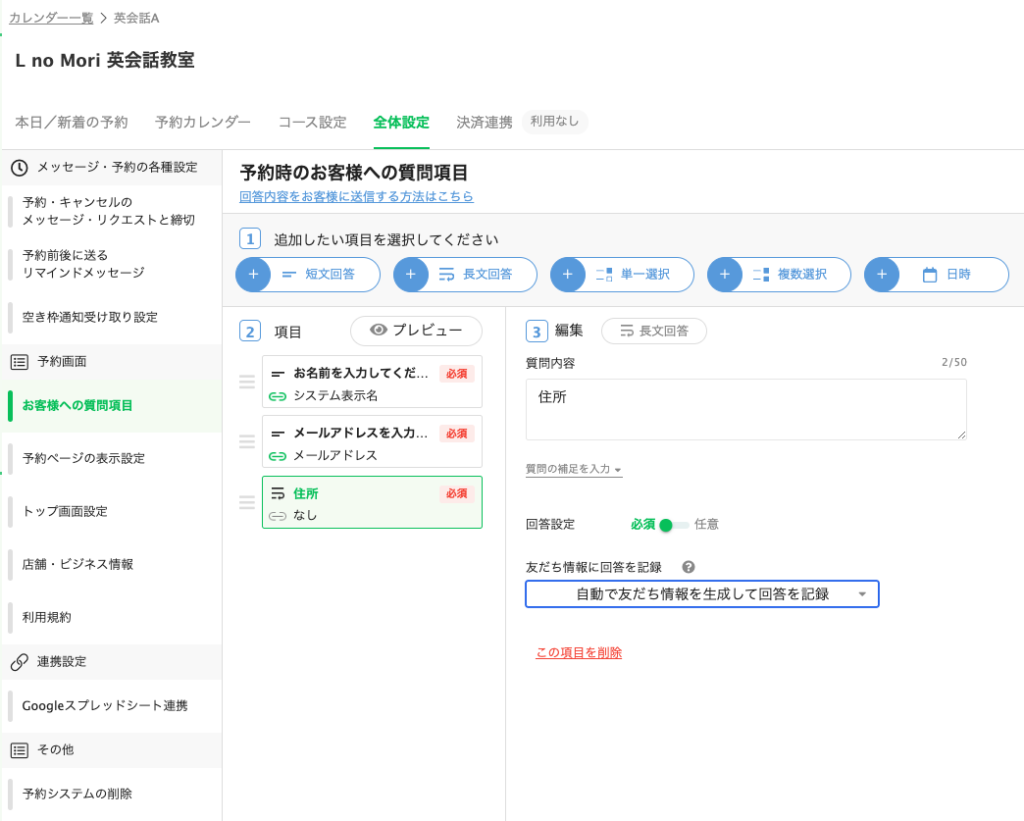The width and height of the screenshot is (1024, 821).
Task: Click the plus icon for 単一選択
Action: 568,274
